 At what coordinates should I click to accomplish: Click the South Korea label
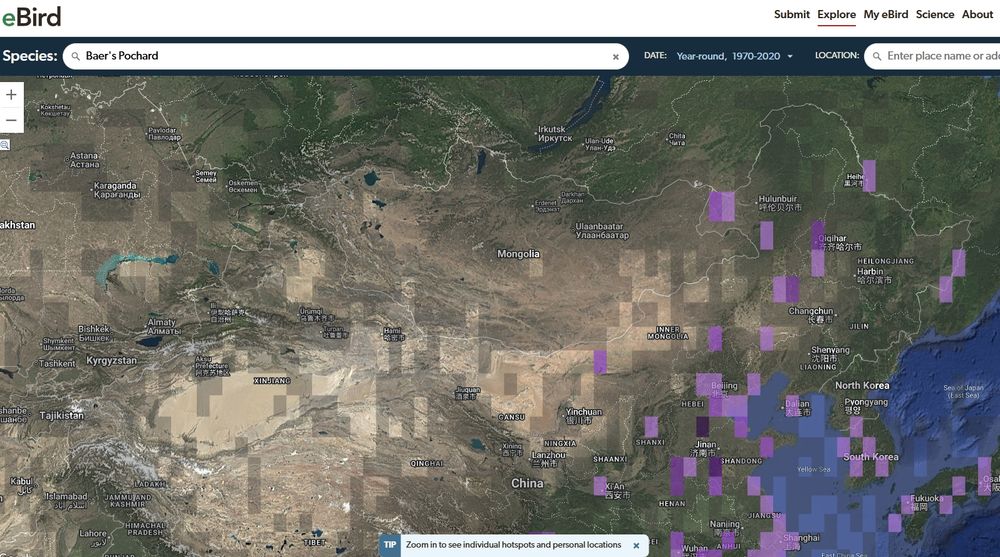click(x=871, y=457)
